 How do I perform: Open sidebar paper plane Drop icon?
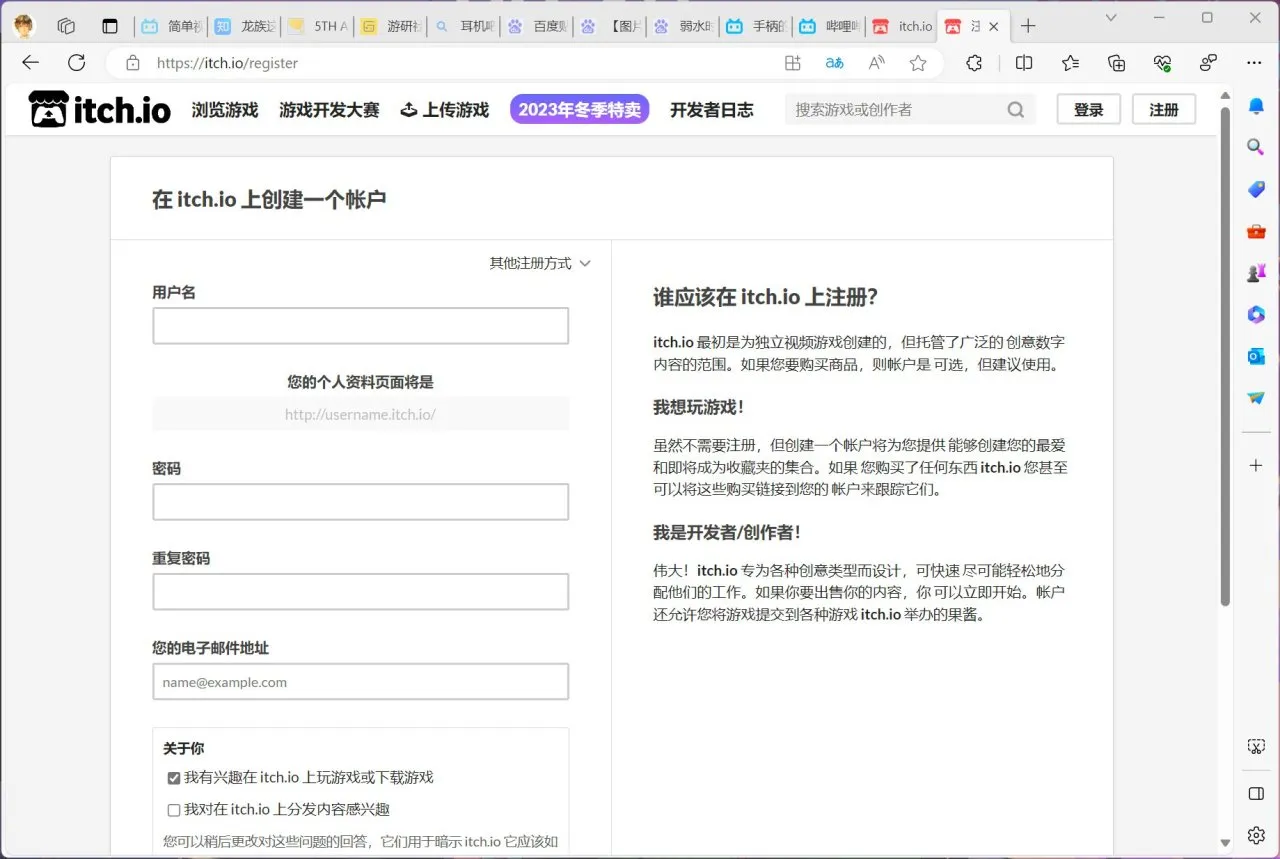[x=1256, y=398]
